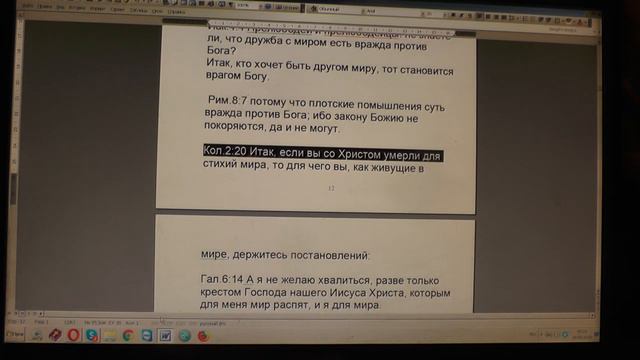Open the Формат menu
Viewport: 640px width, 360px height.
(97, 9)
